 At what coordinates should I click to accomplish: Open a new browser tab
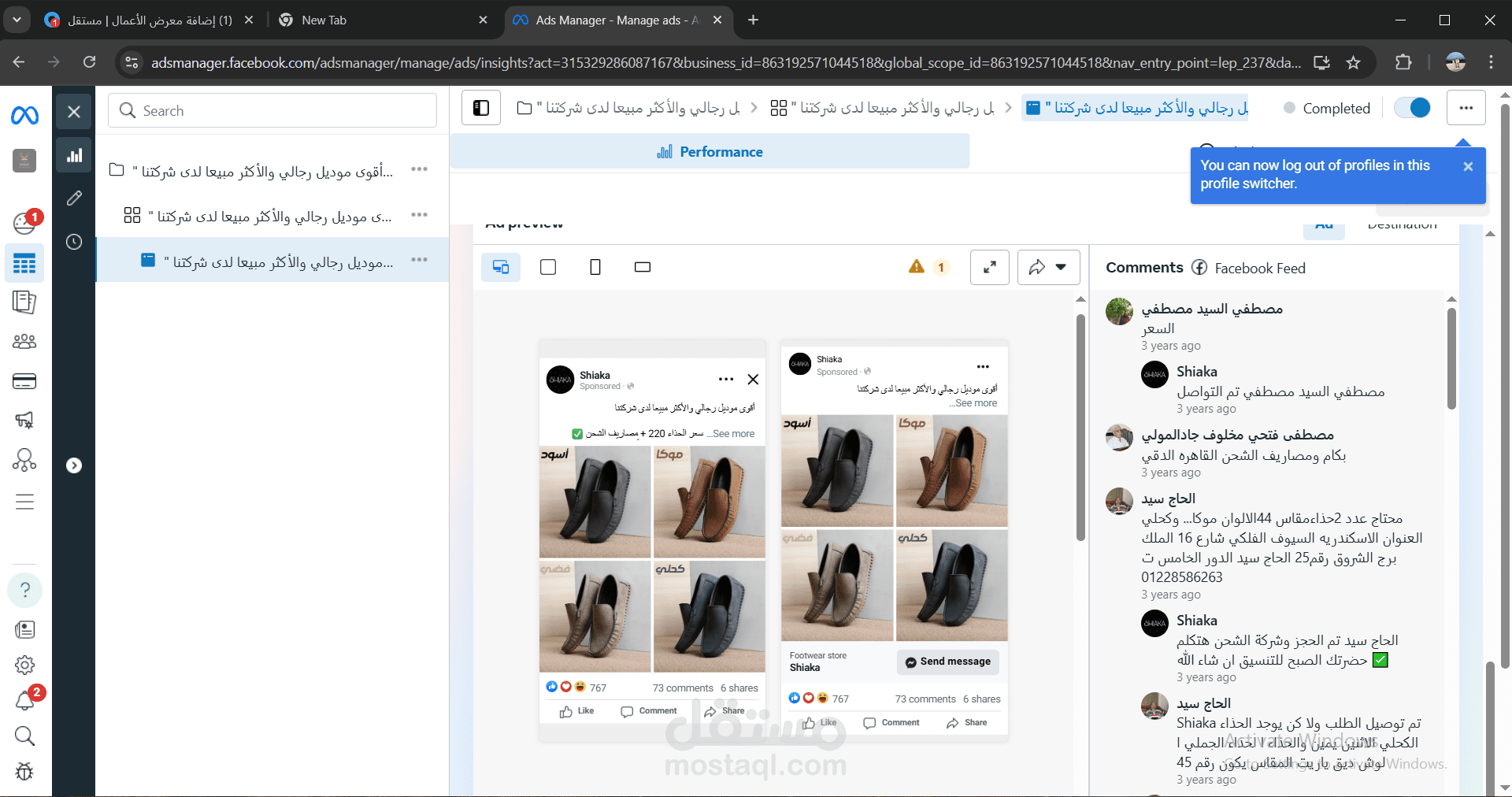(x=753, y=20)
